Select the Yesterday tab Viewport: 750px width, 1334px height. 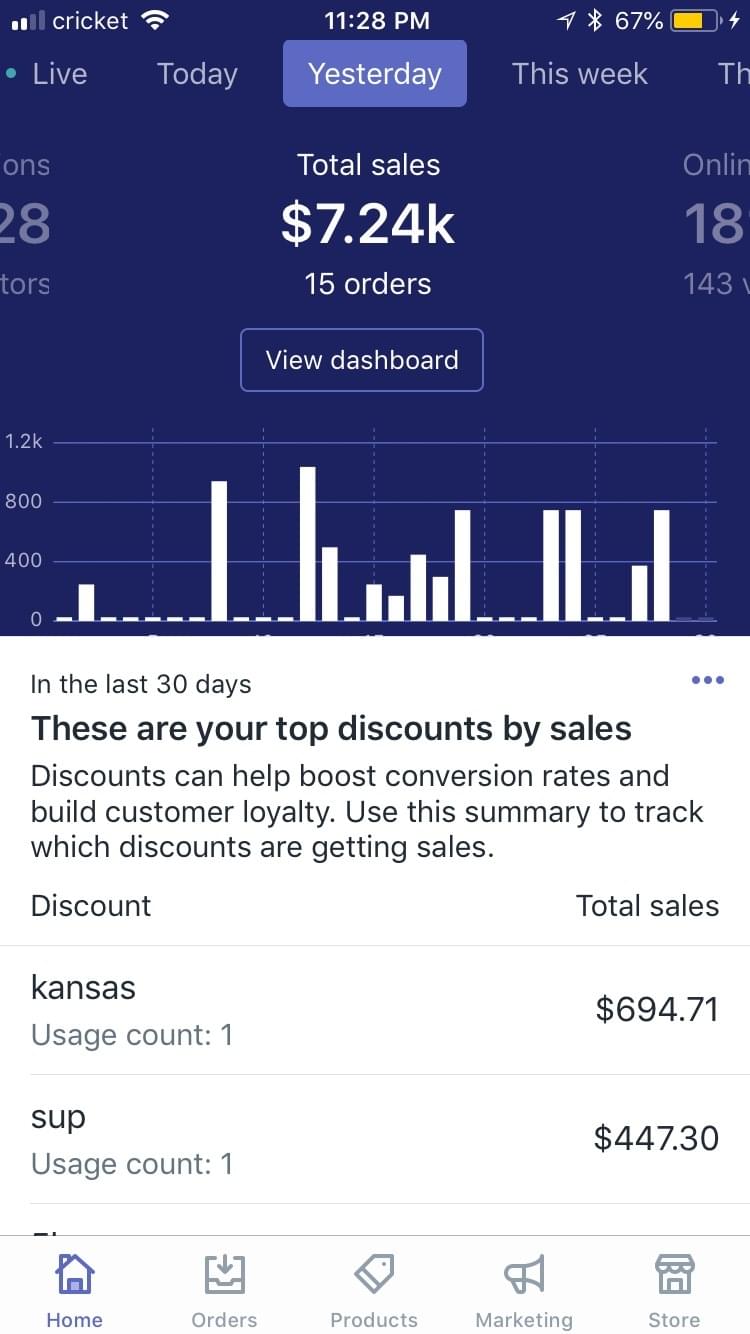point(375,74)
